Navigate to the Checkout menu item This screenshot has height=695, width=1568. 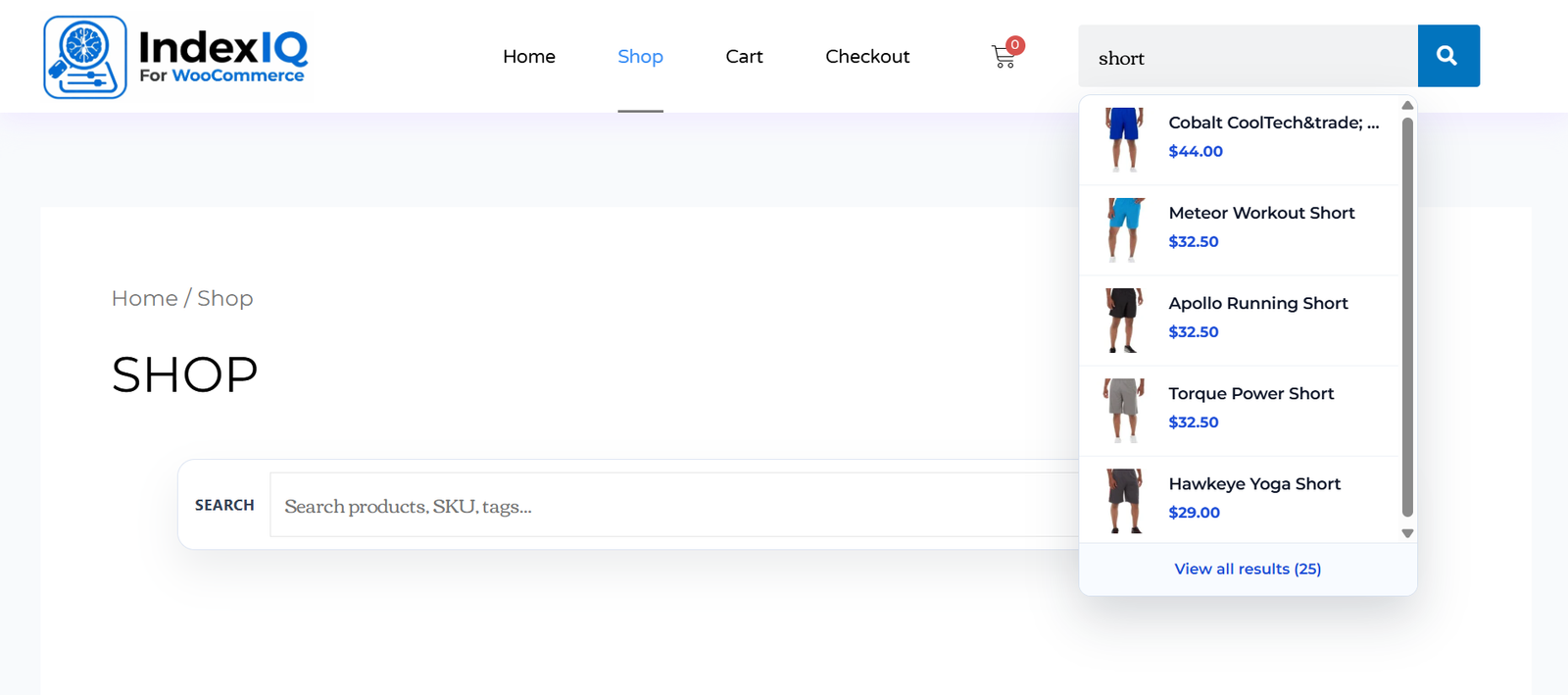tap(867, 57)
